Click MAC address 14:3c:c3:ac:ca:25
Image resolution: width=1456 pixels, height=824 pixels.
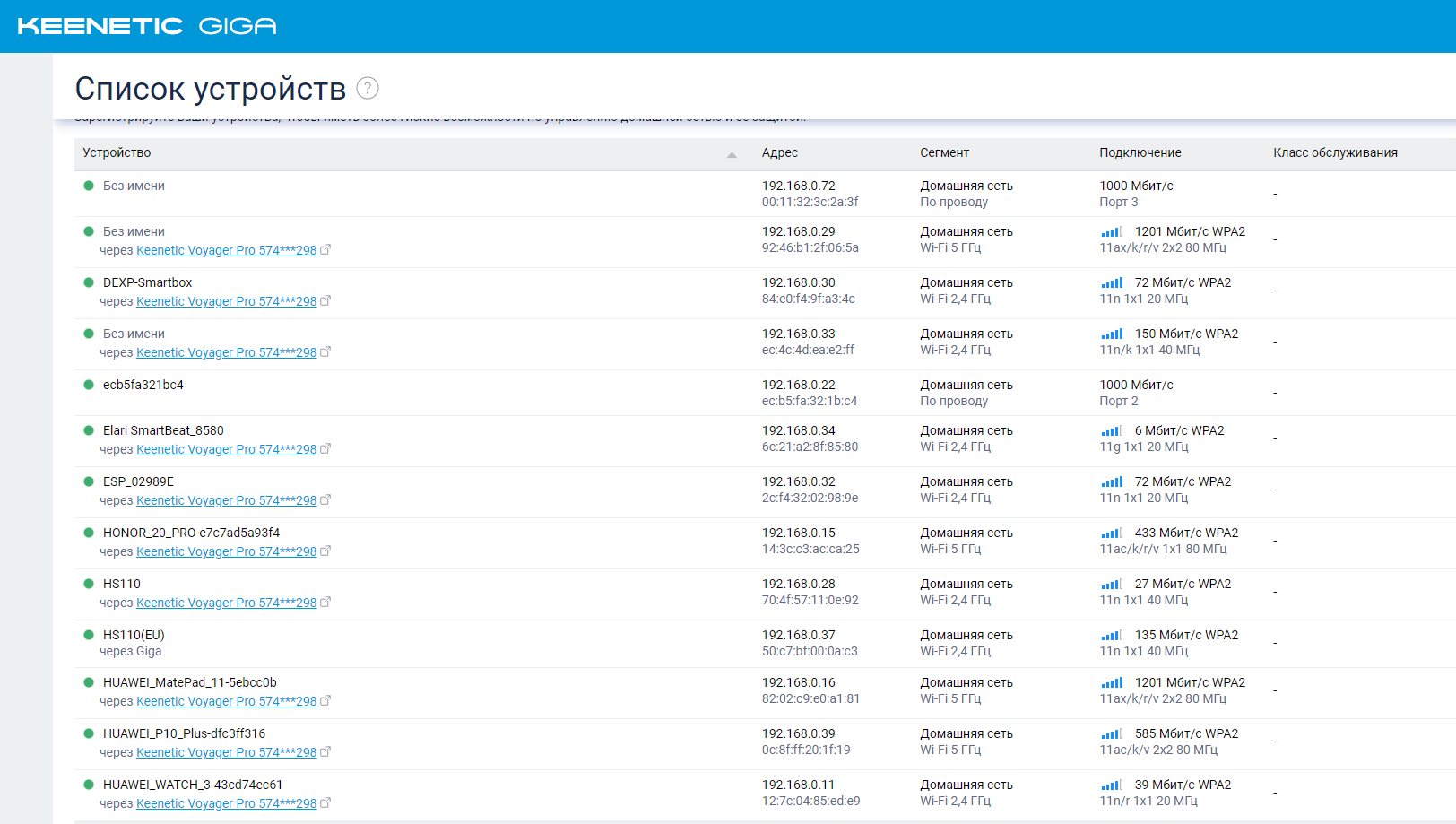810,549
